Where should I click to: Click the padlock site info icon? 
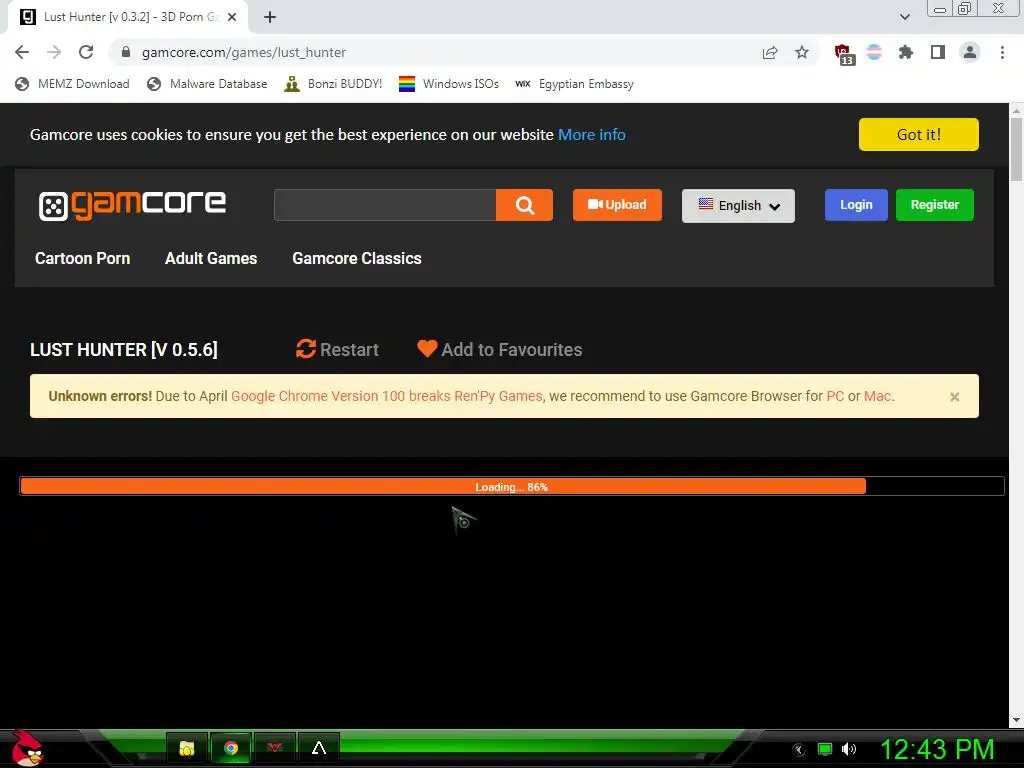tap(126, 52)
